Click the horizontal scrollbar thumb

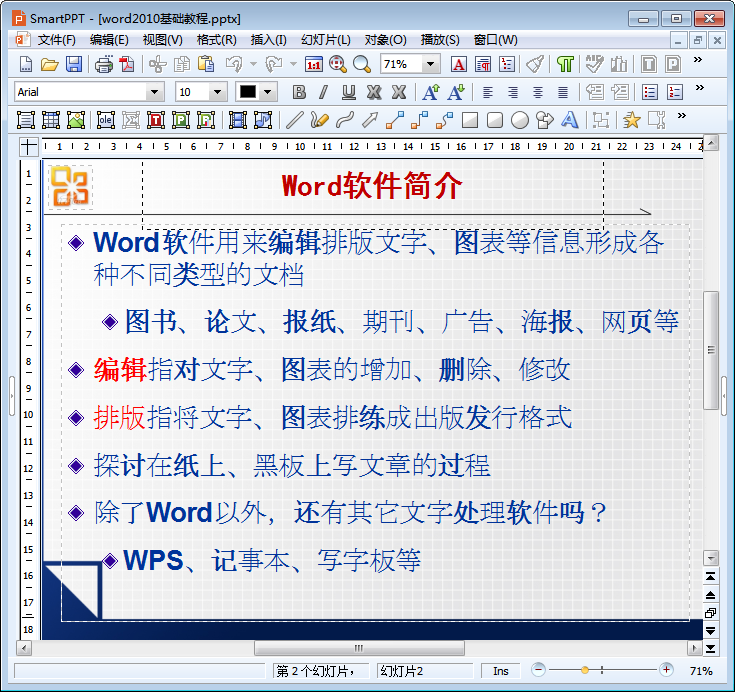click(359, 648)
